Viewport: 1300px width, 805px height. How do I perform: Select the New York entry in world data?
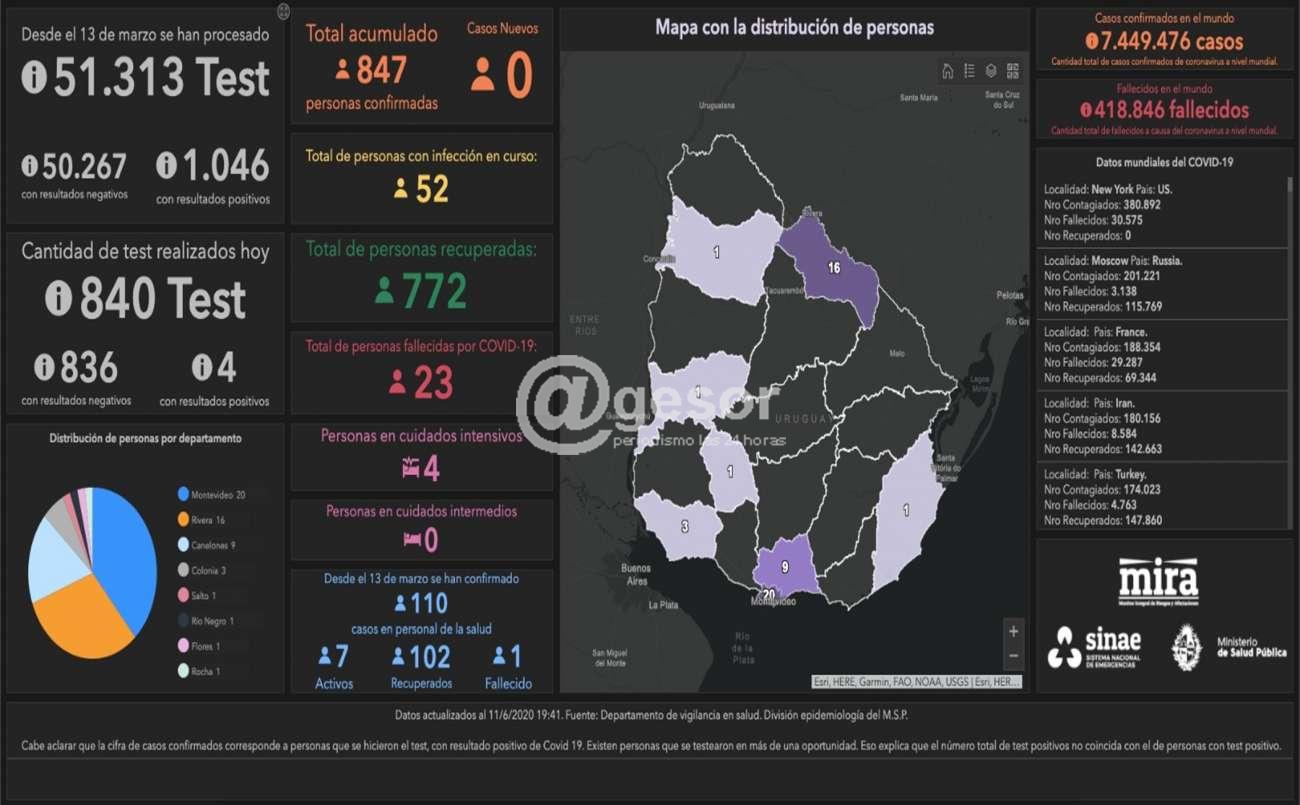pyautogui.click(x=1160, y=212)
